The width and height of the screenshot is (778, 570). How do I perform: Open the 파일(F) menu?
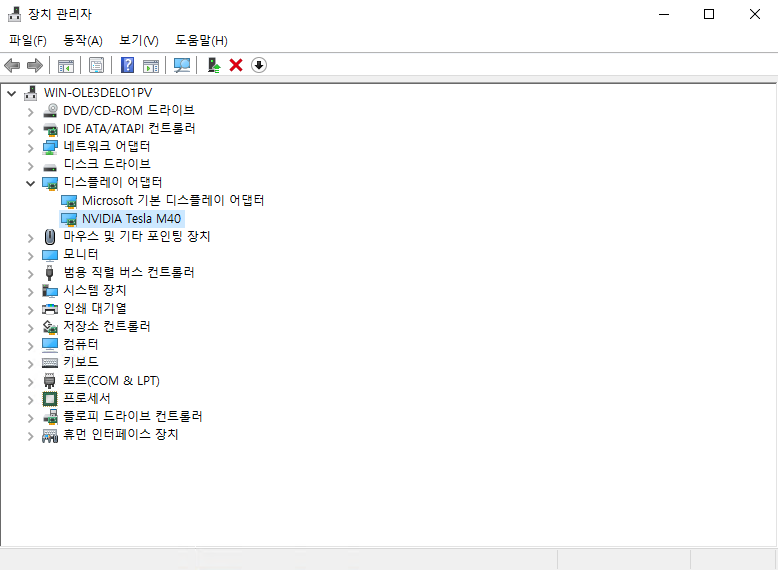[x=28, y=40]
